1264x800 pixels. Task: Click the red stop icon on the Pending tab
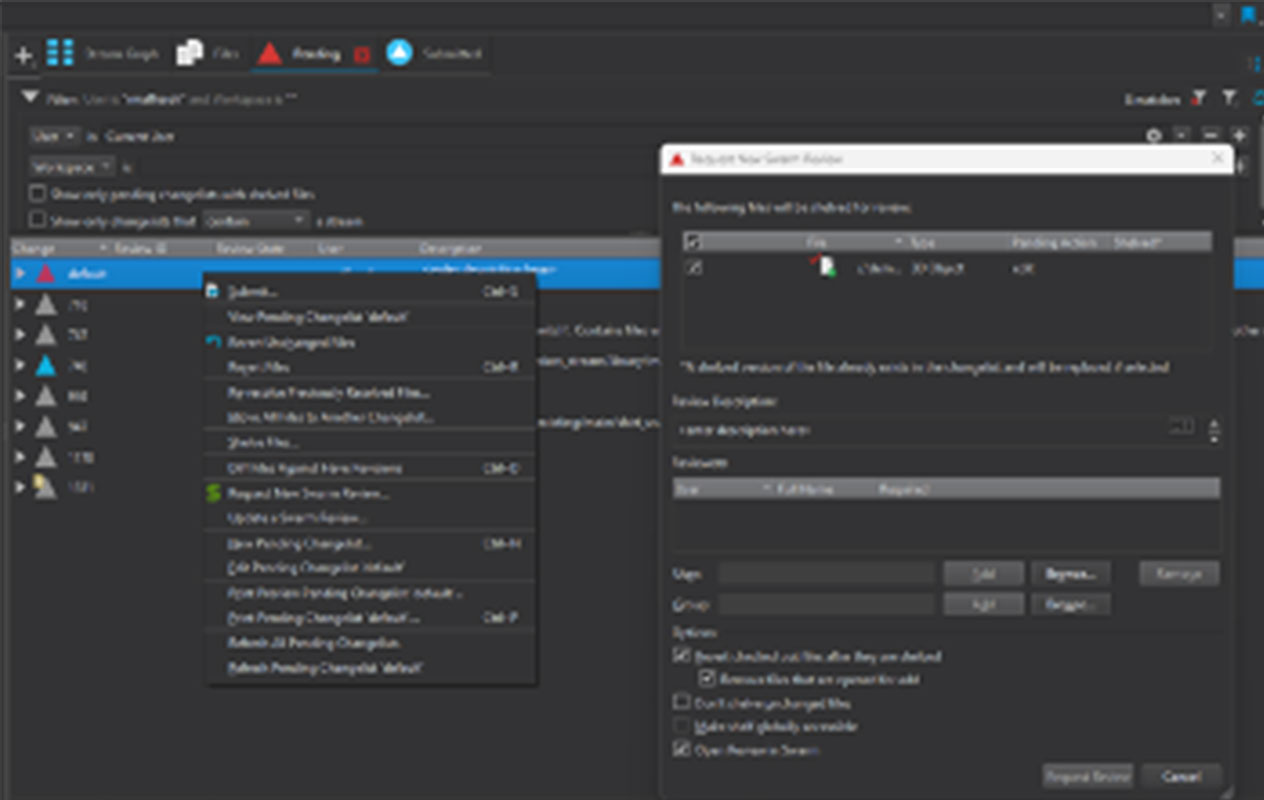coord(362,55)
